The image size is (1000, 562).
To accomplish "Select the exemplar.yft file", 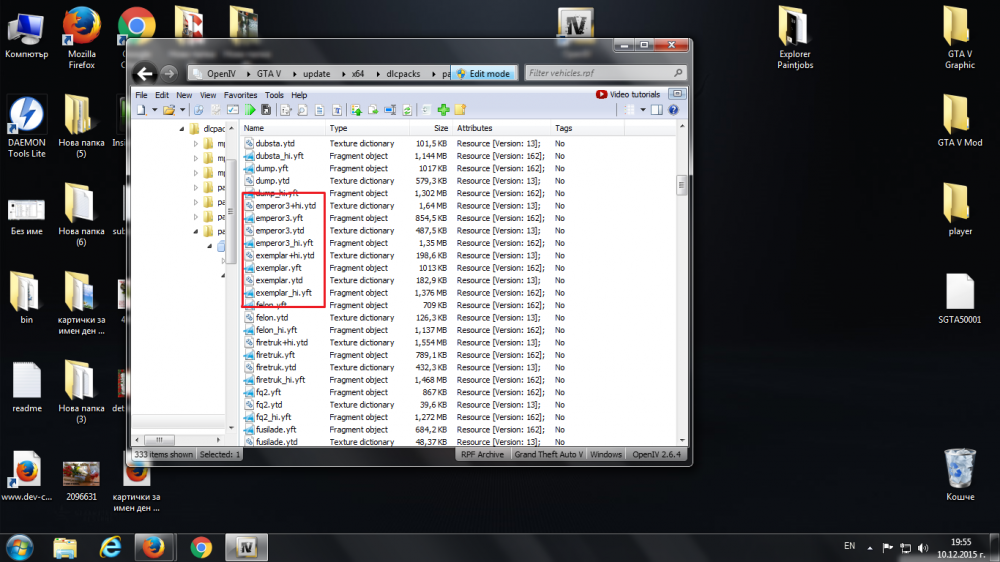I will click(278, 268).
